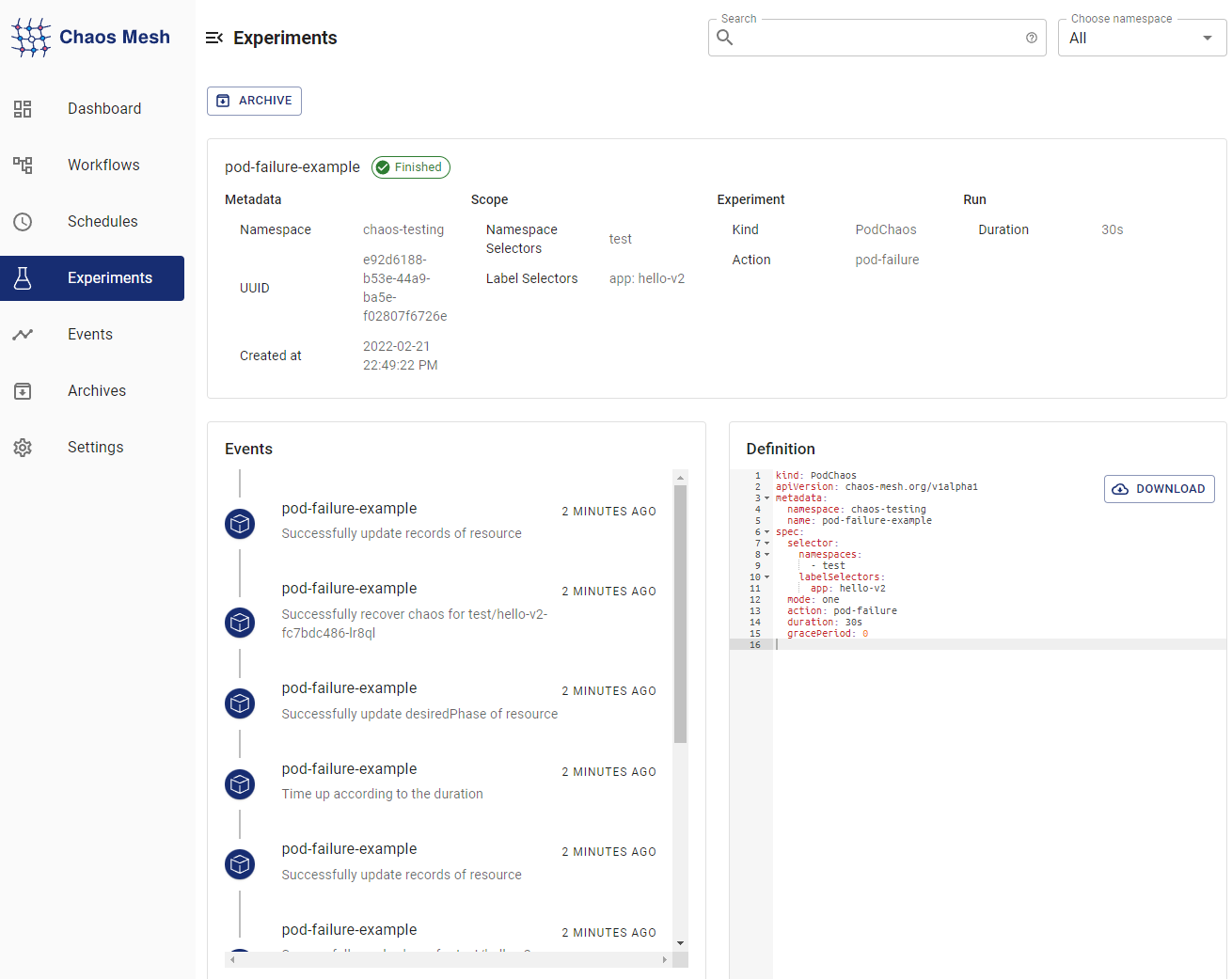
Task: Click the Created at timestamp value
Action: point(401,355)
